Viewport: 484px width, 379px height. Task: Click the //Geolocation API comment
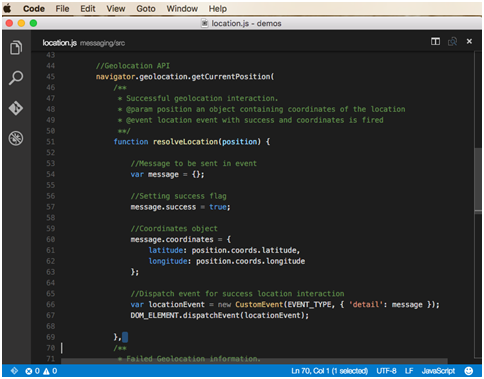coord(133,66)
